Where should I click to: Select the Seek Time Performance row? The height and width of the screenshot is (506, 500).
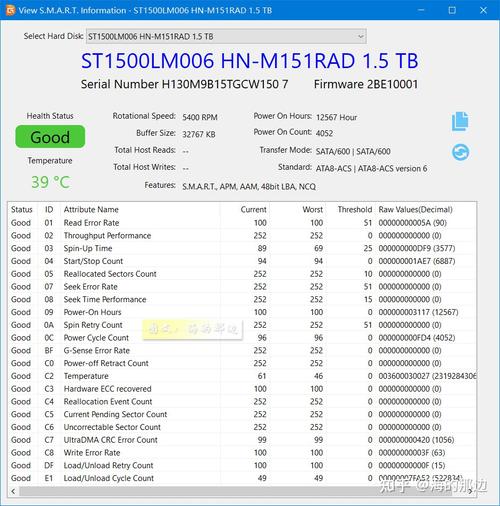[x=242, y=299]
